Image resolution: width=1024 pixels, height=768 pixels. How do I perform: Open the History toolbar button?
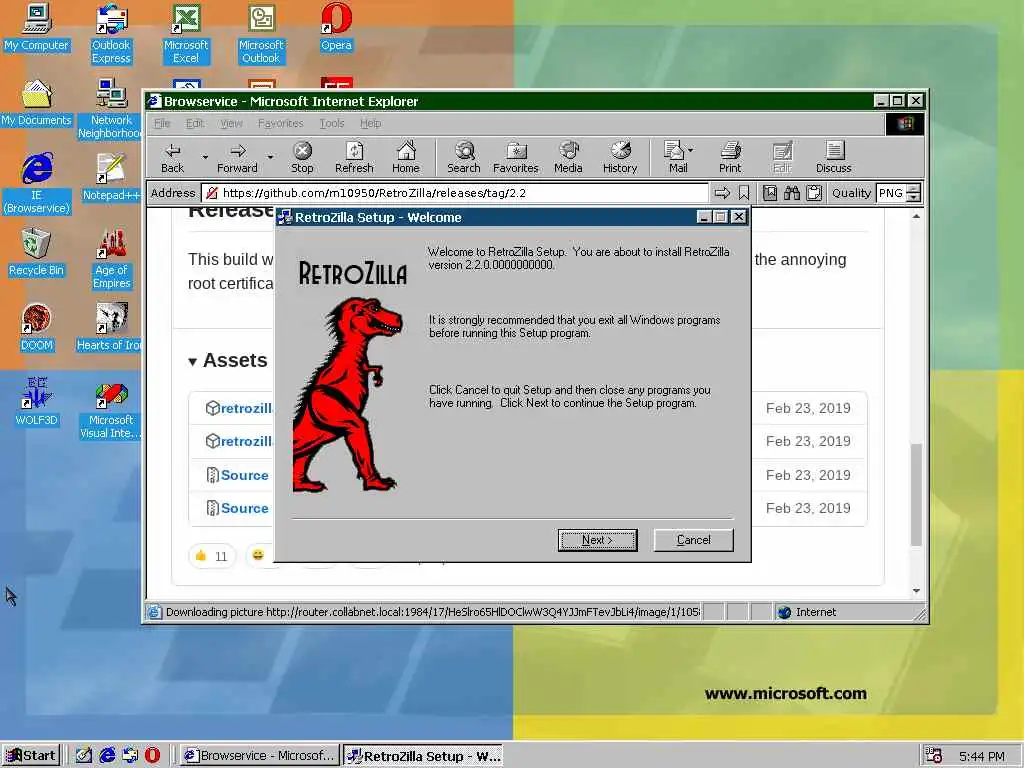pyautogui.click(x=620, y=158)
